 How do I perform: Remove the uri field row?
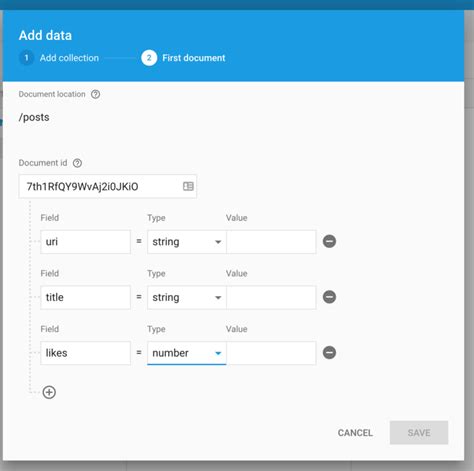click(x=329, y=241)
